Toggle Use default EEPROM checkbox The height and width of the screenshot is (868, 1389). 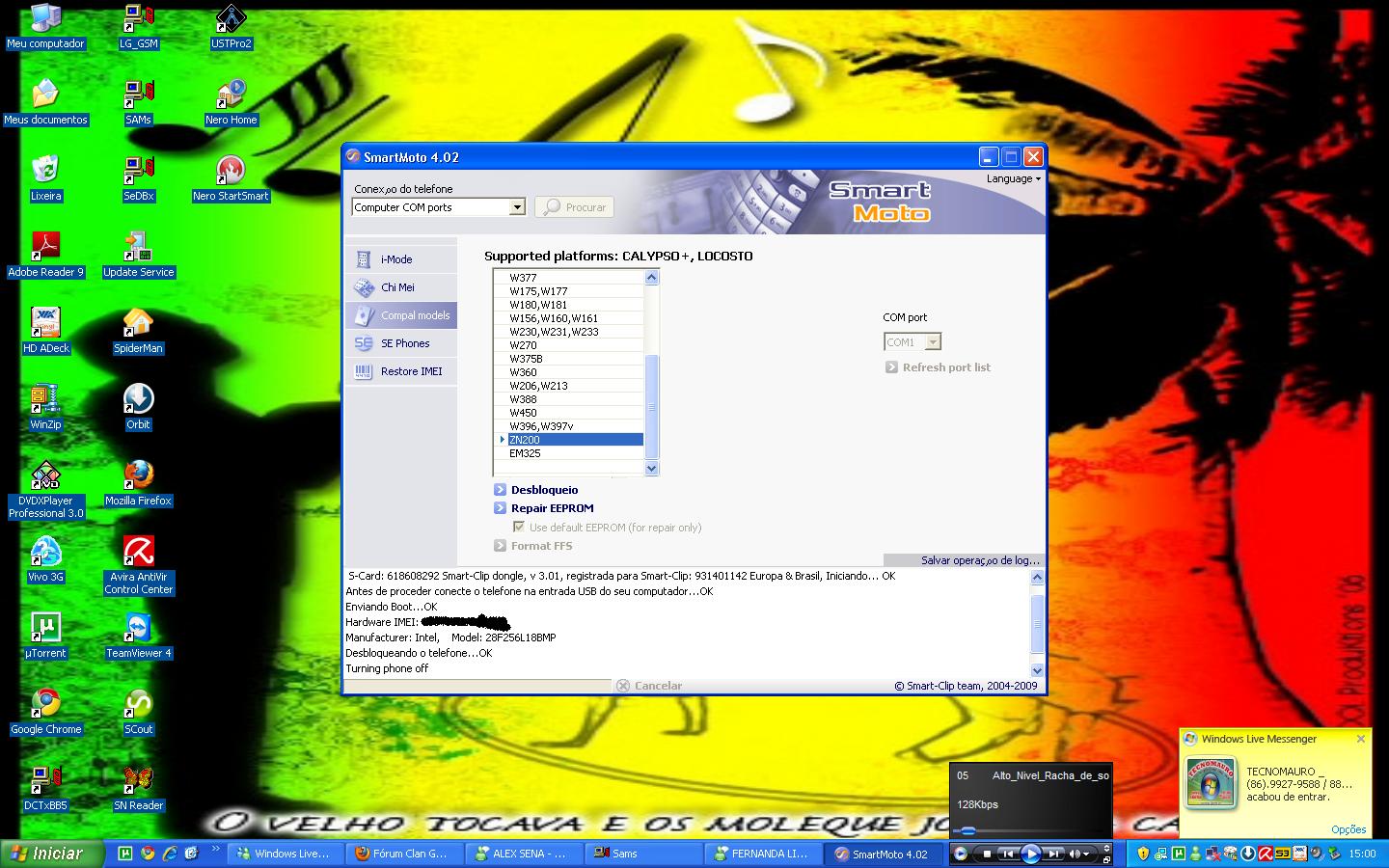click(x=519, y=528)
